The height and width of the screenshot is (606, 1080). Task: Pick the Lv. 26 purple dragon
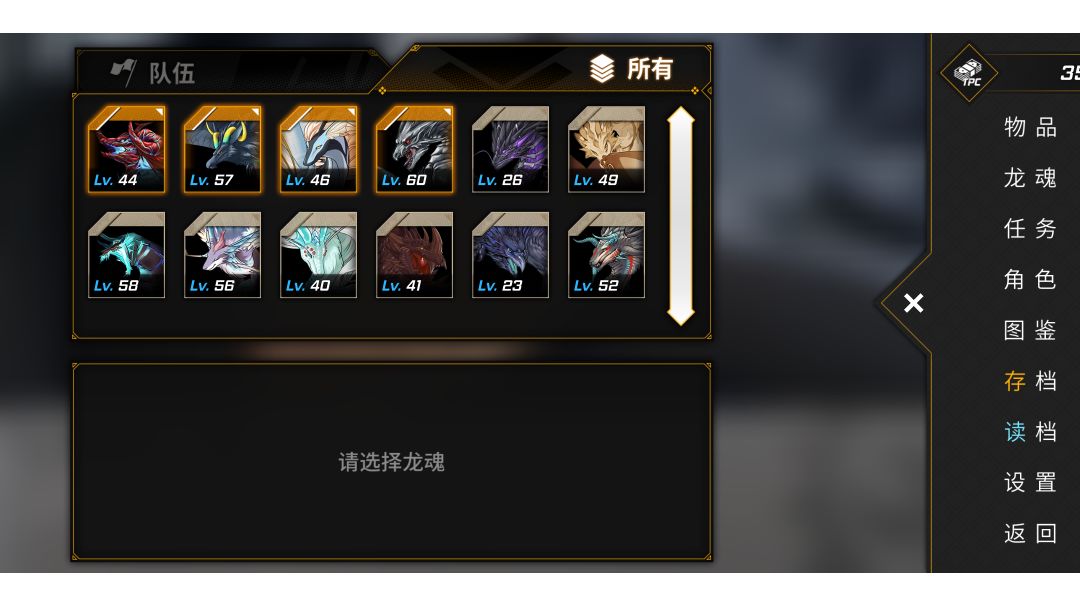(510, 149)
